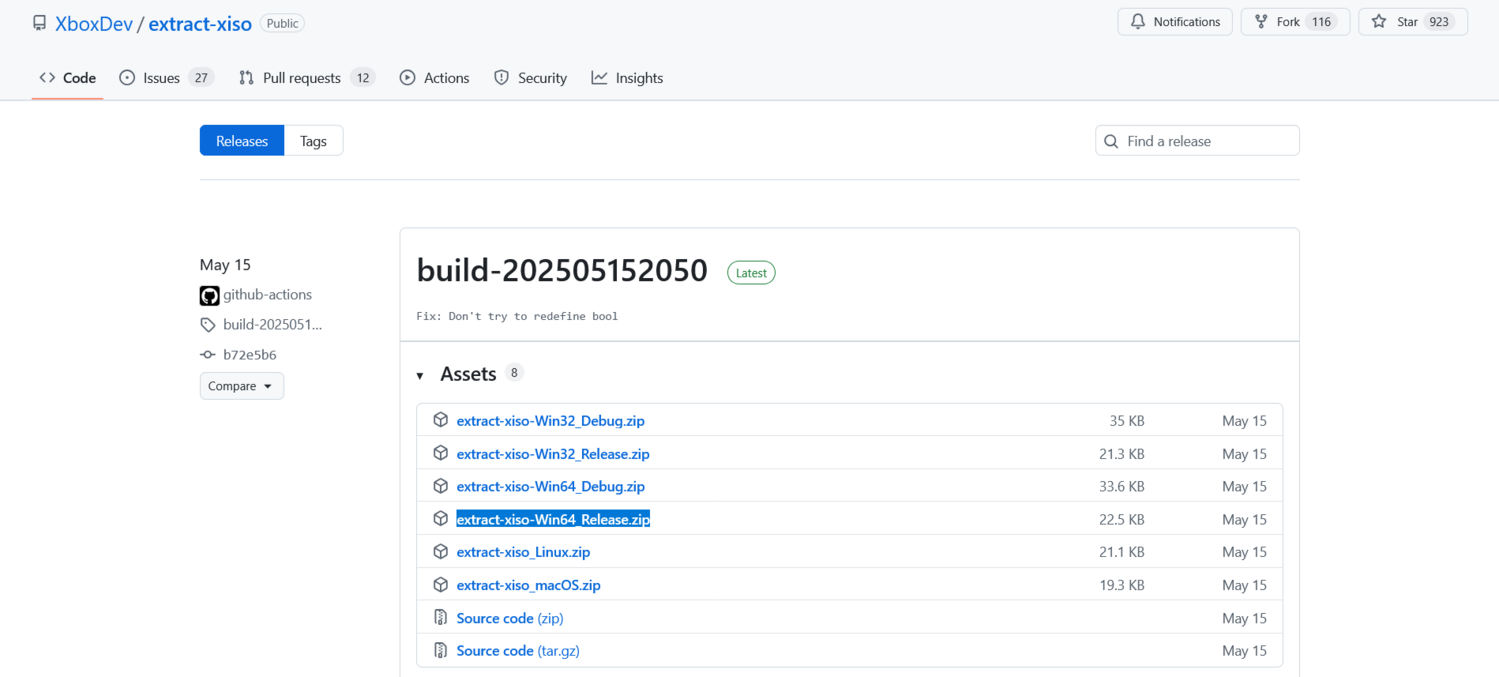
Task: Click the Notifications bell button
Action: 1175,22
